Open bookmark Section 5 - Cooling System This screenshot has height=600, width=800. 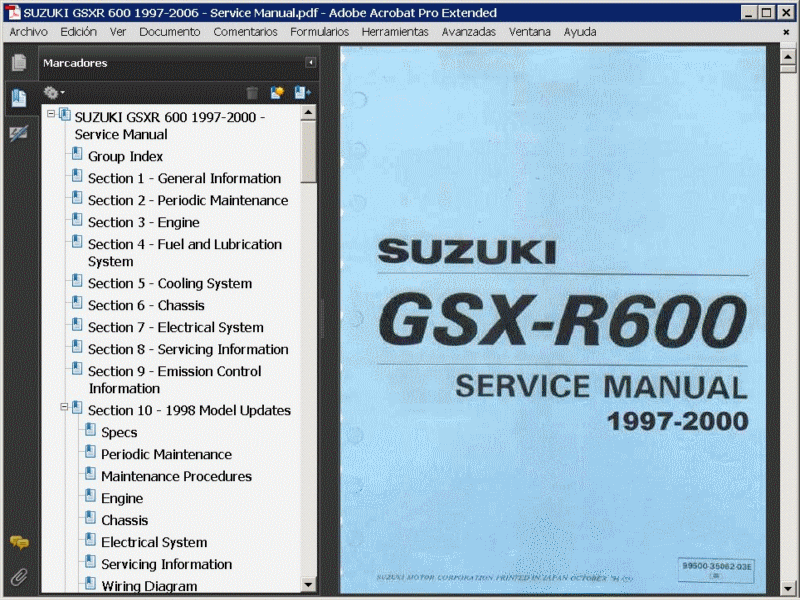click(170, 283)
